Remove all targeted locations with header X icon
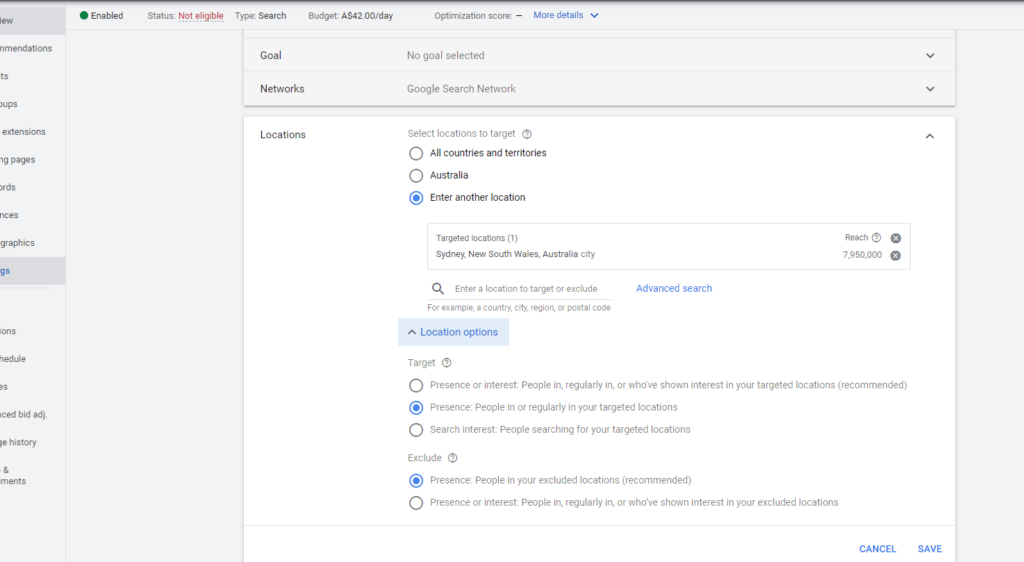The height and width of the screenshot is (562, 1024). [x=896, y=238]
